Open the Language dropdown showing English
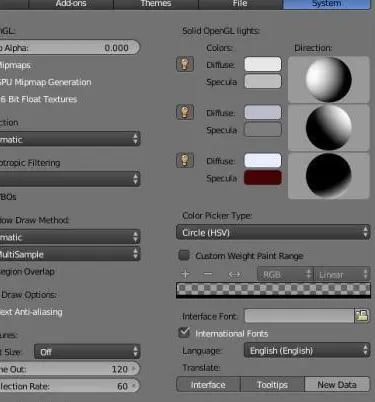 point(307,351)
